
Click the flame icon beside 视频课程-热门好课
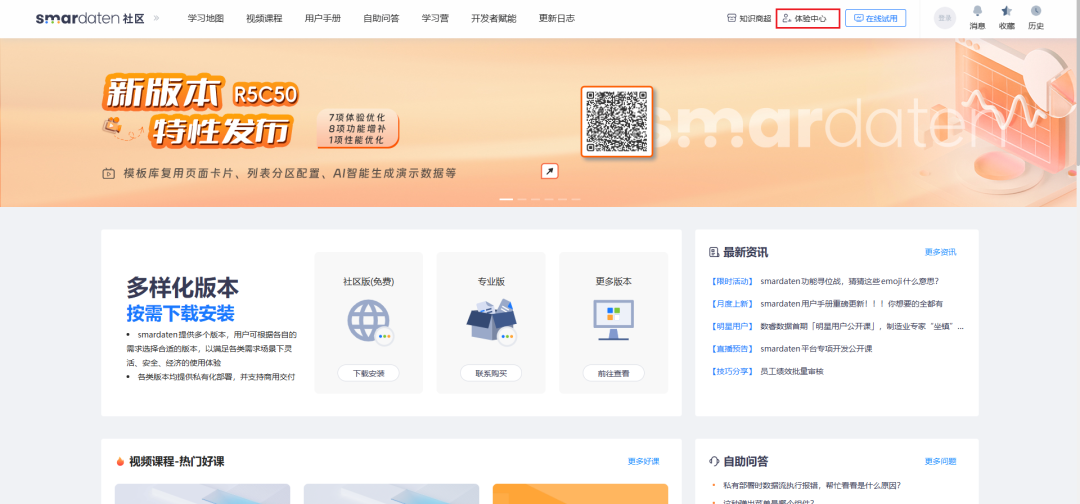pyautogui.click(x=120, y=461)
